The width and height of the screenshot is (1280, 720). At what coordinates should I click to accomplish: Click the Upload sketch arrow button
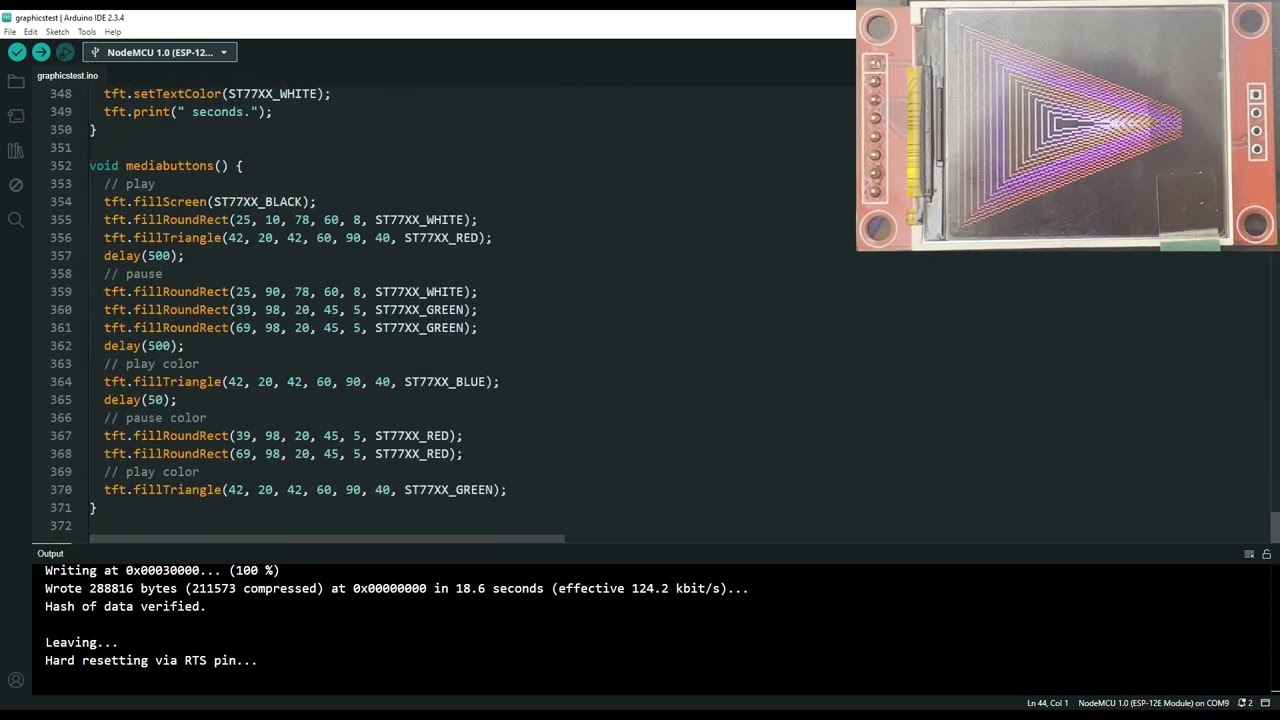tap(41, 52)
